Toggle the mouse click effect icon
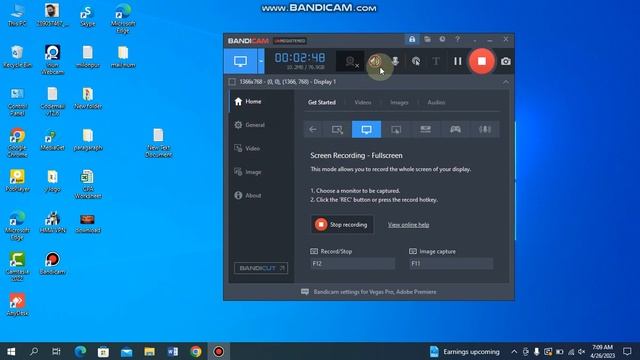The image size is (640, 360). 416,61
